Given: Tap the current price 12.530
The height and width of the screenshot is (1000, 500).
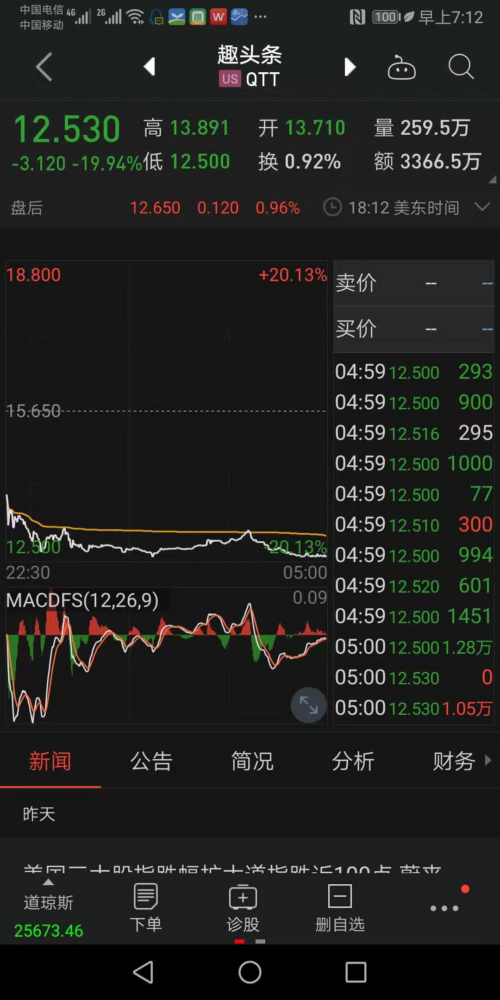Looking at the screenshot, I should pyautogui.click(x=67, y=129).
